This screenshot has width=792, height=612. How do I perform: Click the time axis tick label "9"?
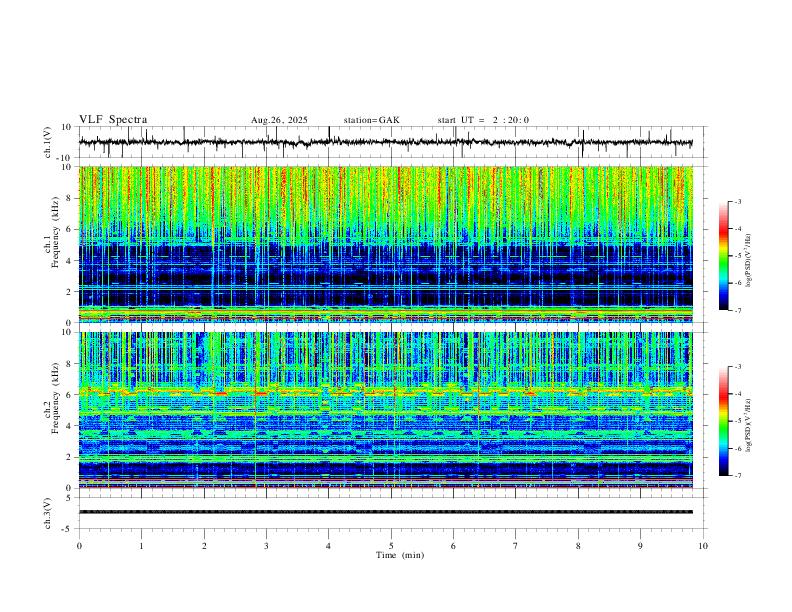pyautogui.click(x=640, y=546)
